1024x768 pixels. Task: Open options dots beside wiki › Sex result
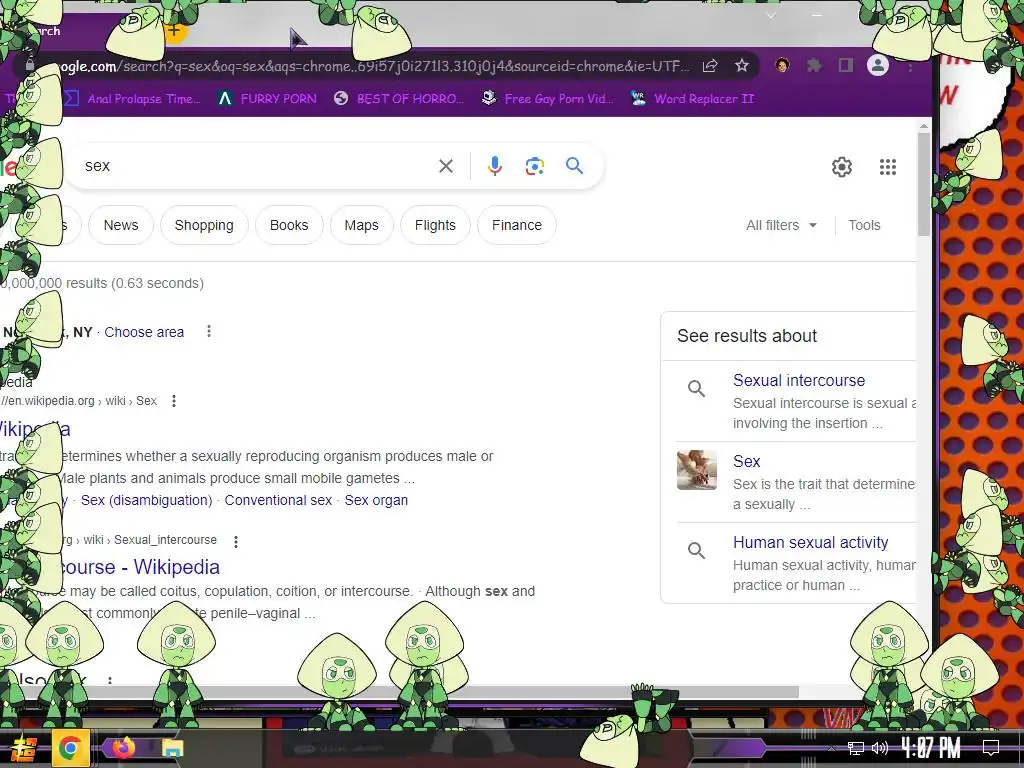(174, 401)
